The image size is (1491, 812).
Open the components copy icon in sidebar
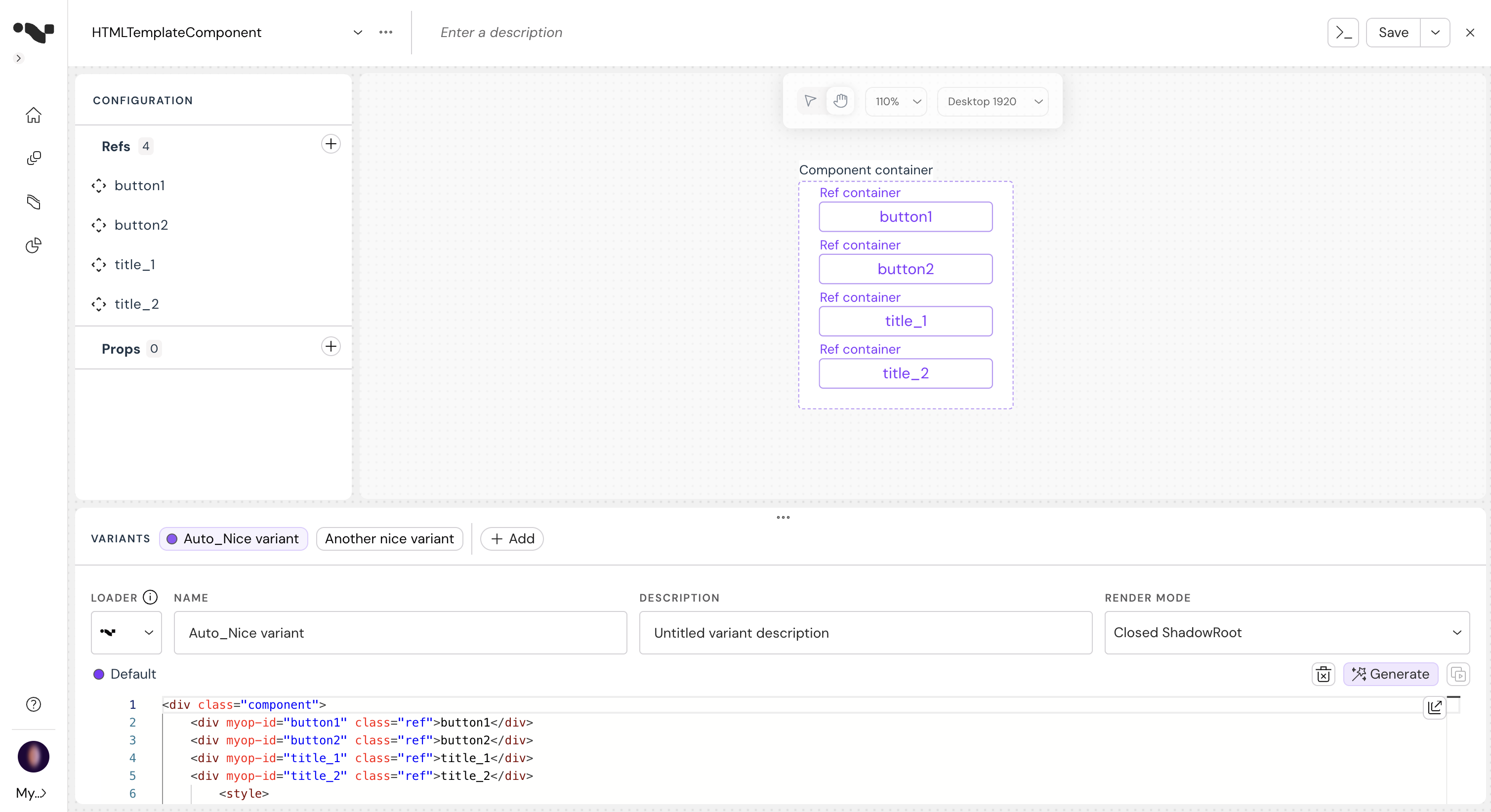pos(34,159)
